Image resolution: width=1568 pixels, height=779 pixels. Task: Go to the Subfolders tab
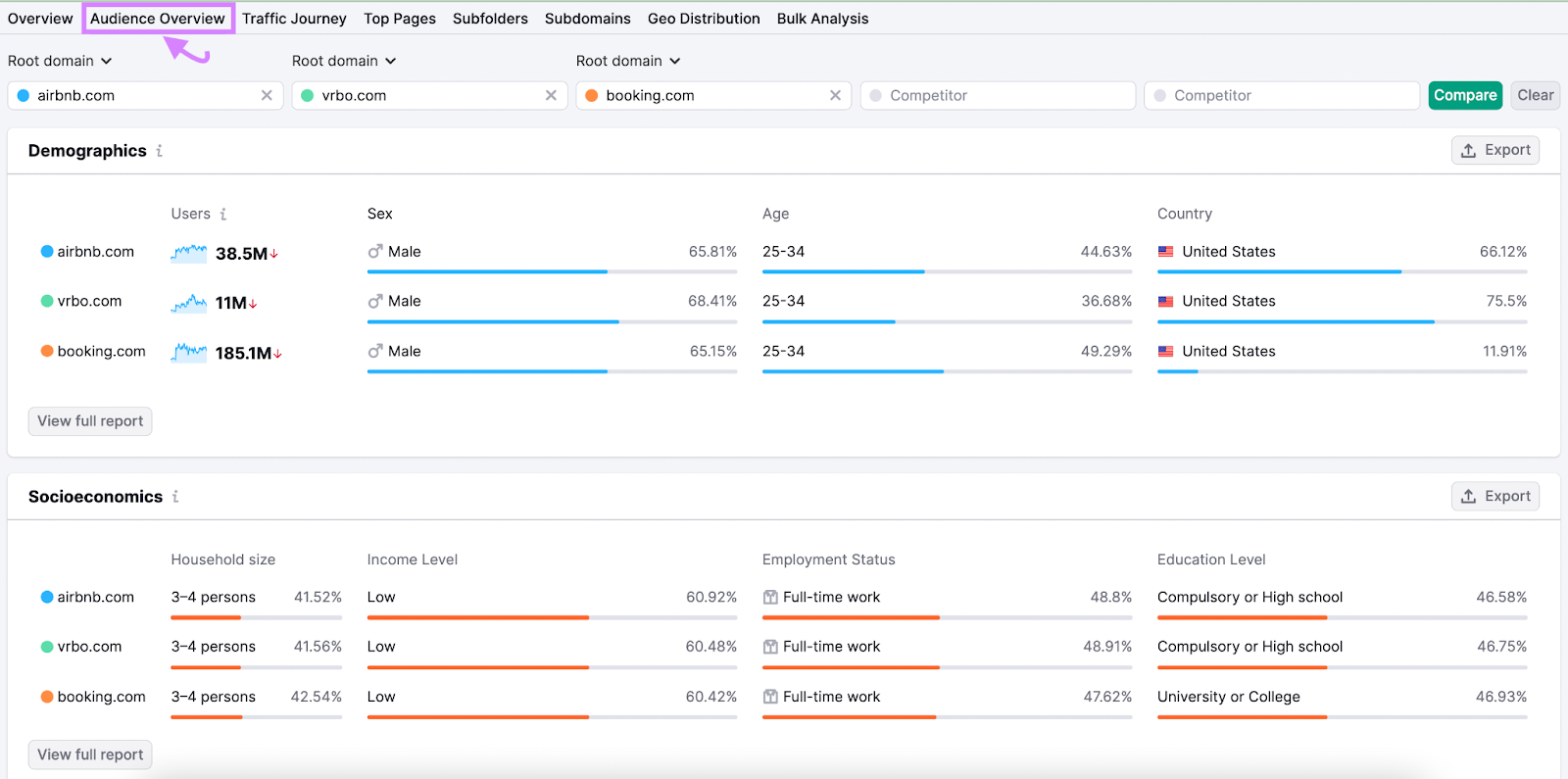490,19
